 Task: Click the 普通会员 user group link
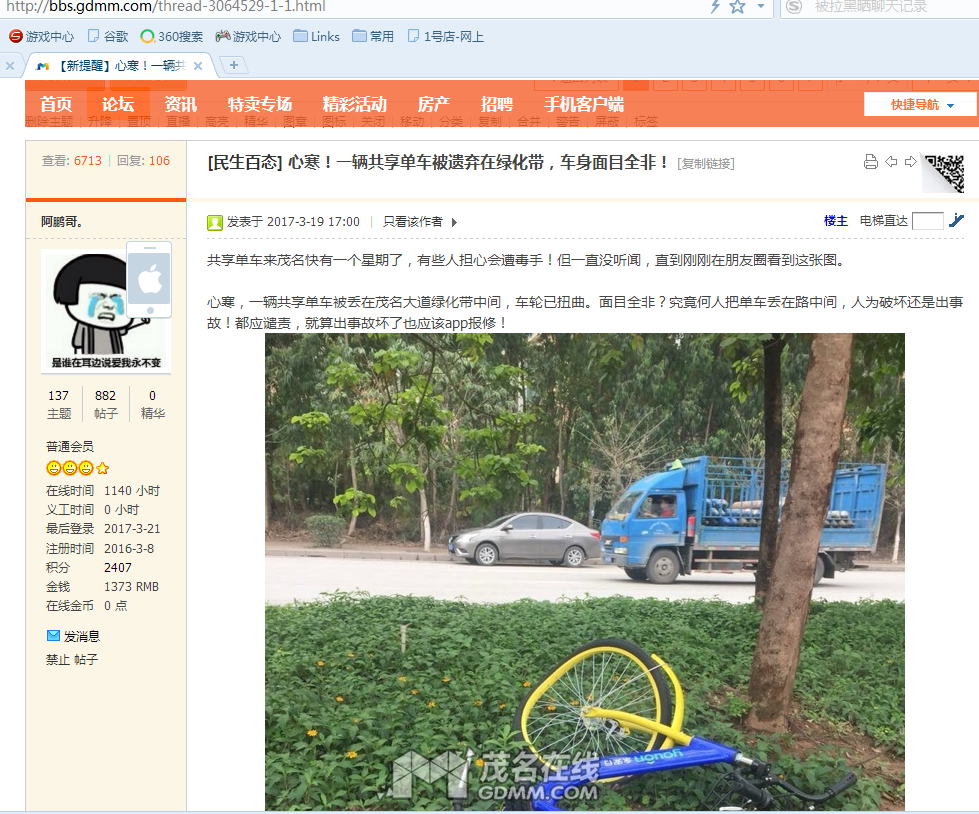pyautogui.click(x=70, y=446)
